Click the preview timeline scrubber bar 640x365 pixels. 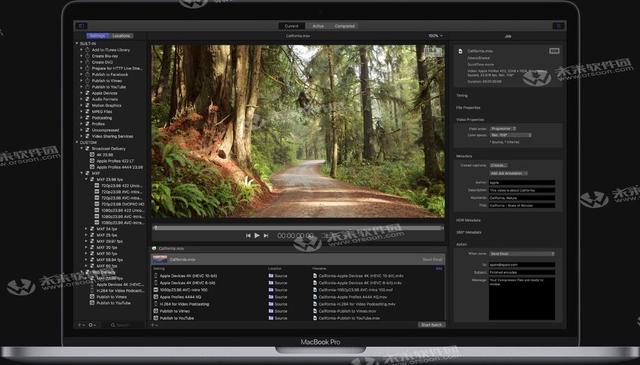coord(298,228)
